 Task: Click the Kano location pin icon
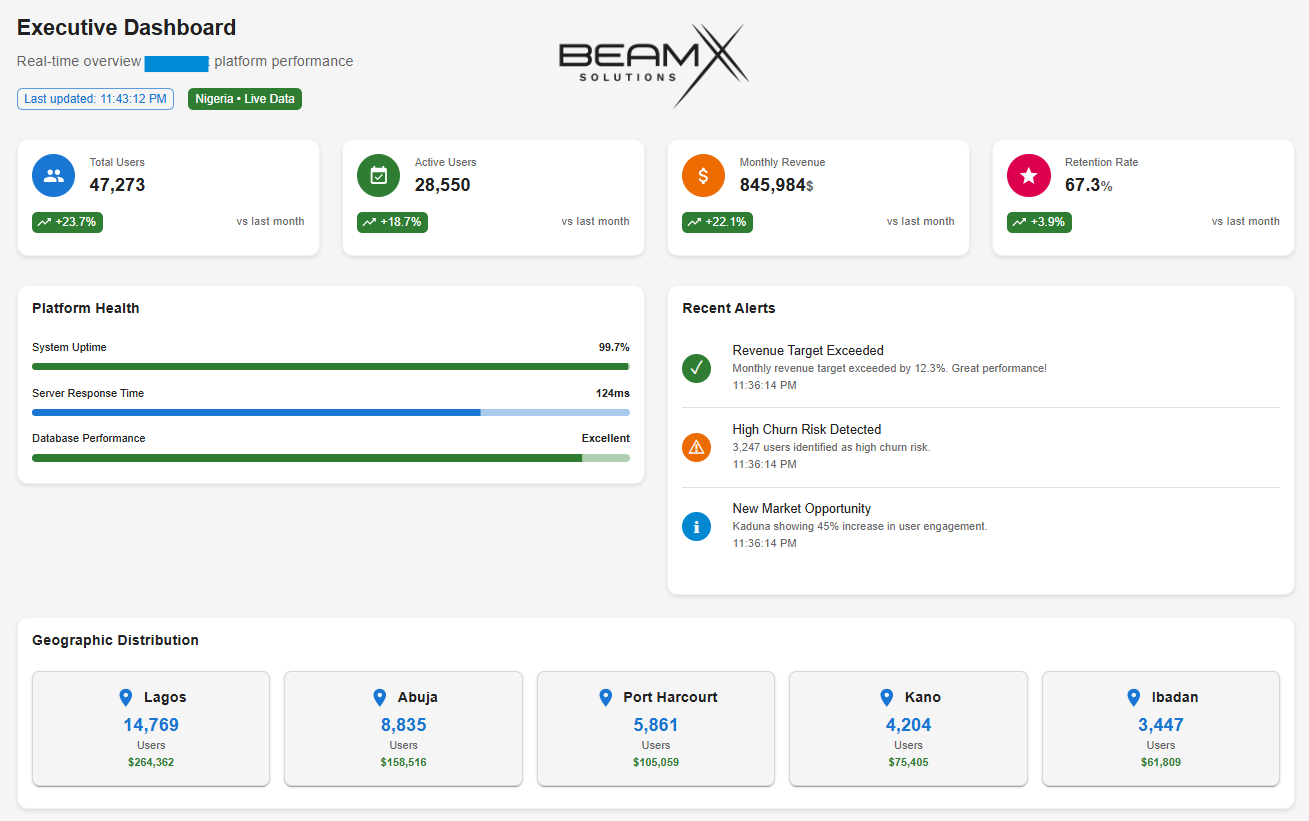tap(887, 697)
